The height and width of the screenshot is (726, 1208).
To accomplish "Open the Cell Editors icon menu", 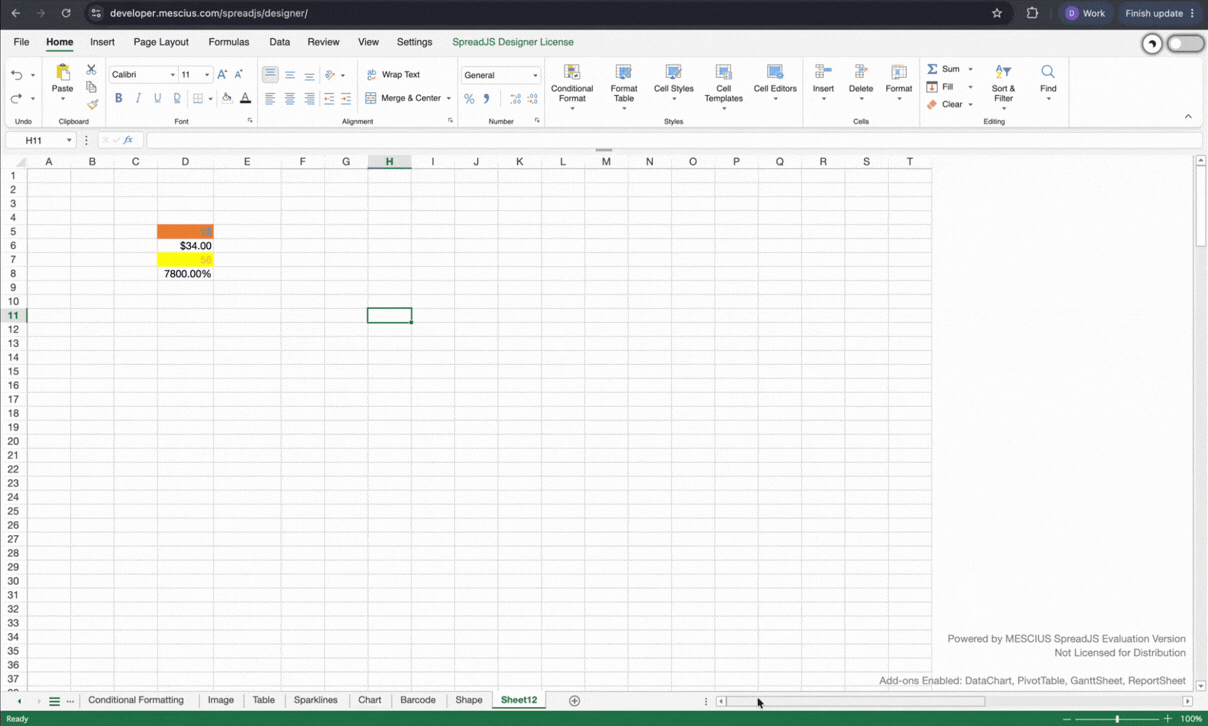I will click(775, 83).
